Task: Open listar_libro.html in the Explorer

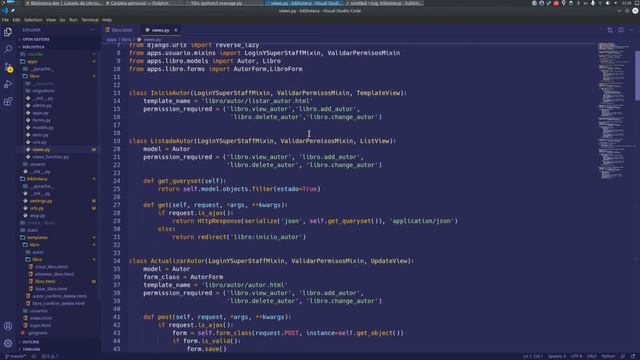Action: pyautogui.click(x=51, y=289)
